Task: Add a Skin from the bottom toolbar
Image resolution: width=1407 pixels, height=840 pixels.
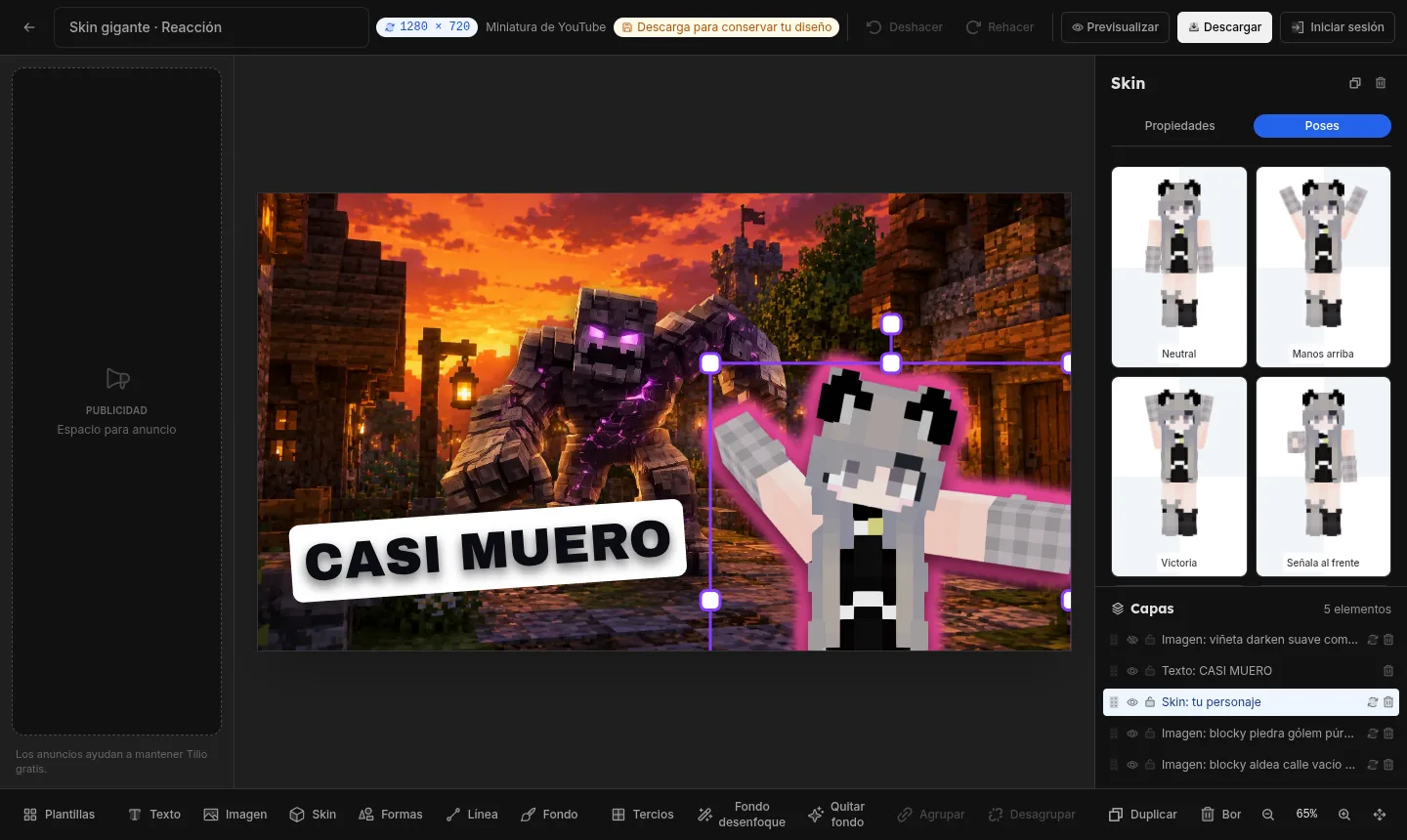Action: tap(313, 815)
